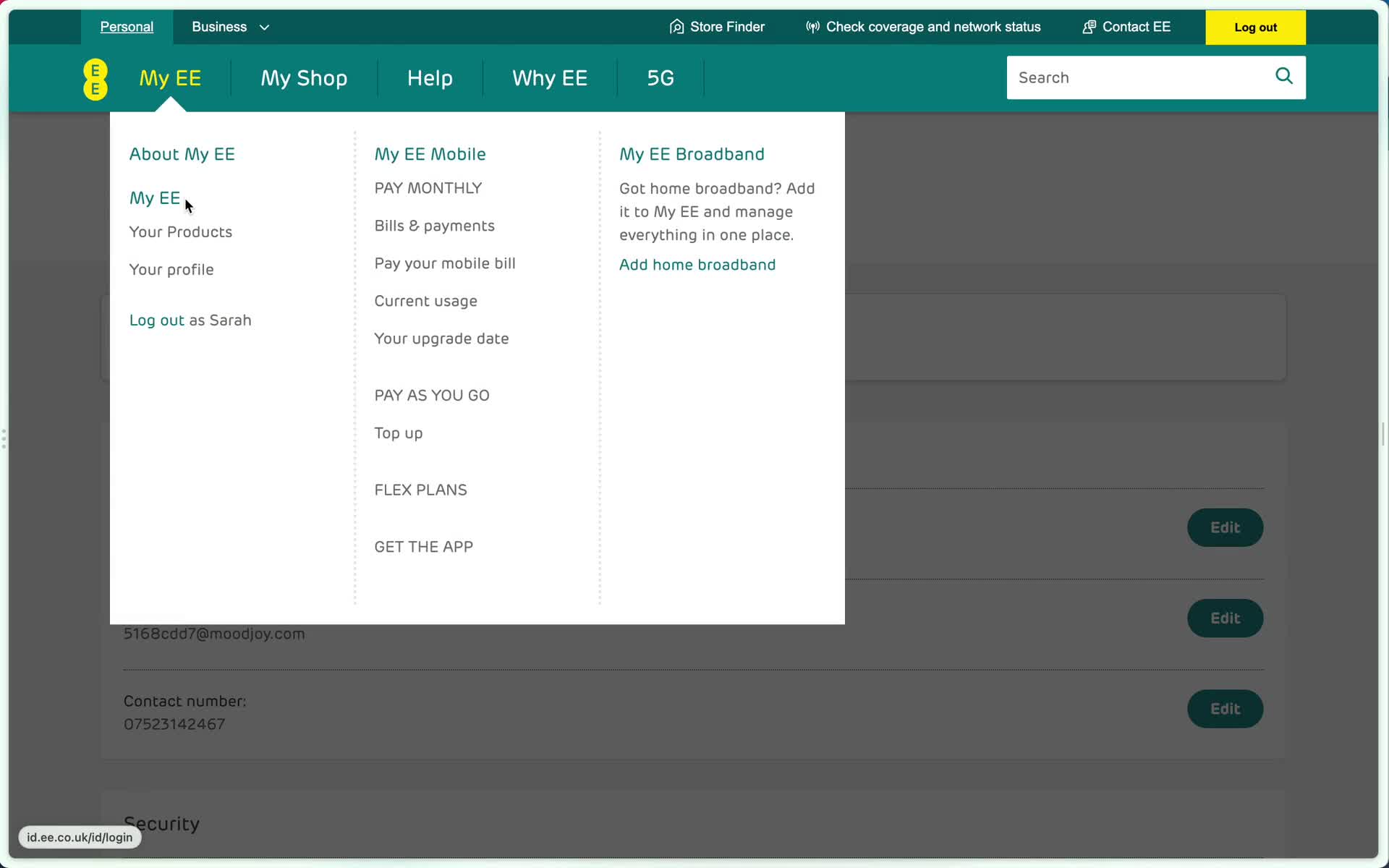Click email 5168cdd7@moodjoy.com text
1389x868 pixels.
(x=214, y=634)
